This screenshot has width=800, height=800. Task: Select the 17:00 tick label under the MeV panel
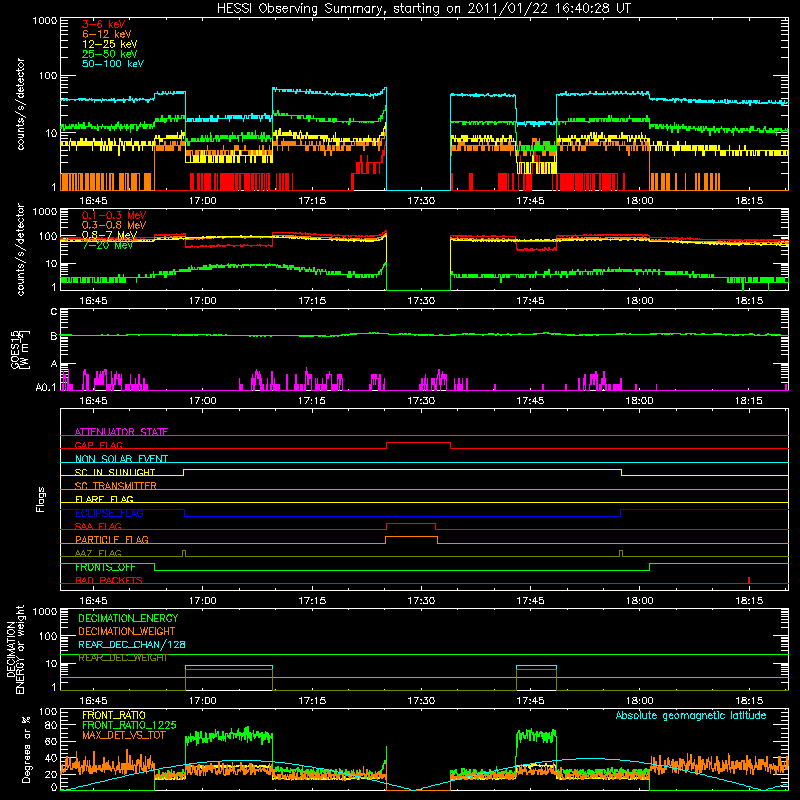pos(203,301)
